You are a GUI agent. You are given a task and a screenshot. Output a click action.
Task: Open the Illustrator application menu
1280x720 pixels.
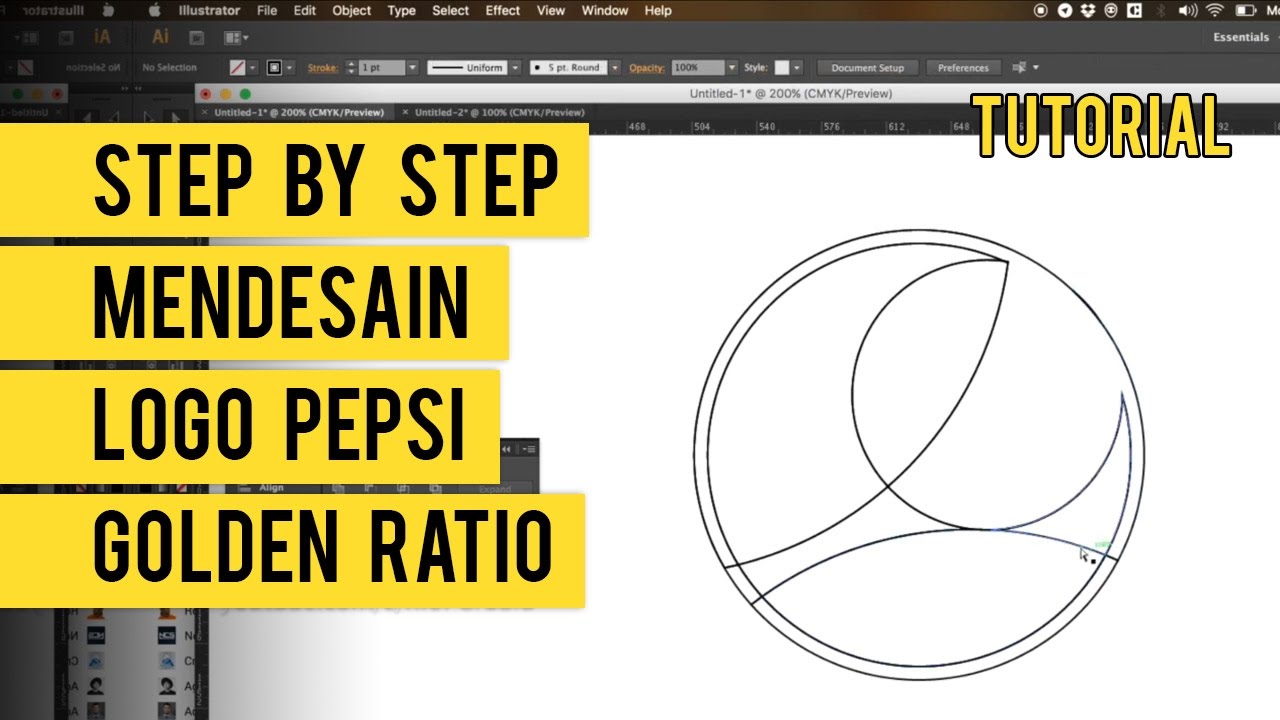209,11
